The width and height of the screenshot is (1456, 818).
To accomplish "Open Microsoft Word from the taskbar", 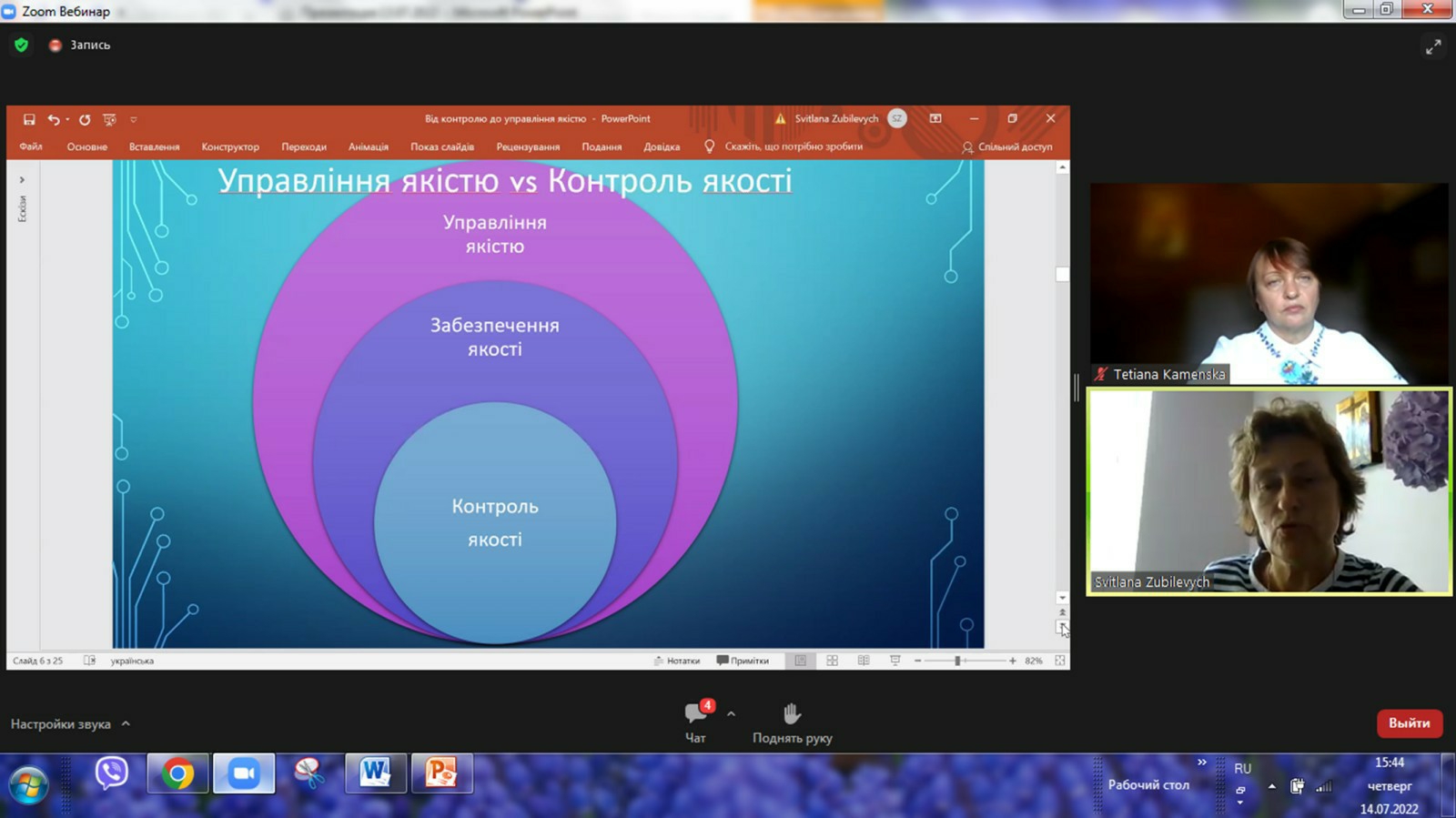I will 375,773.
